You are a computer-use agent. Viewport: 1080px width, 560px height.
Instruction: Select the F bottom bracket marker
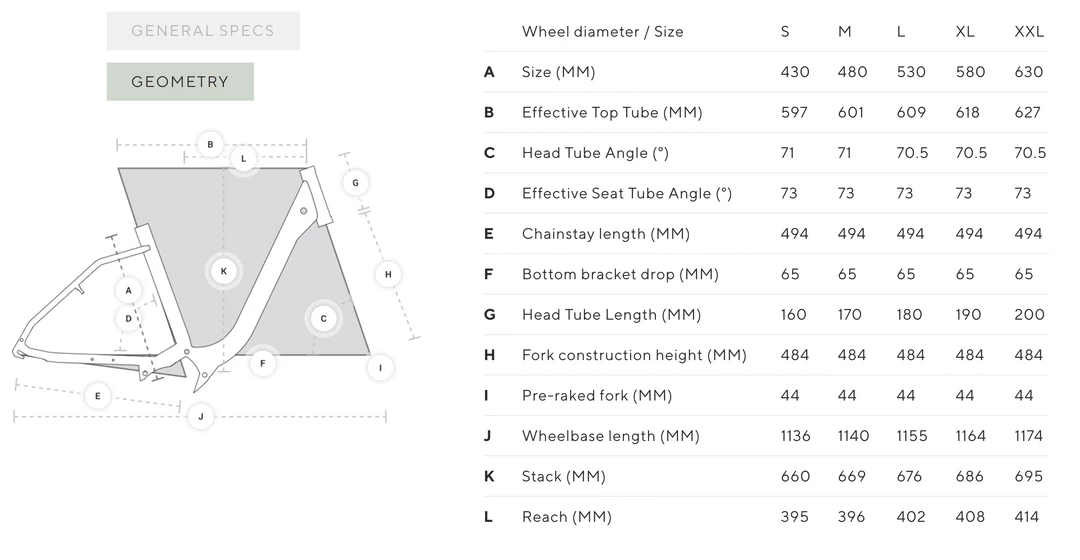pos(263,363)
